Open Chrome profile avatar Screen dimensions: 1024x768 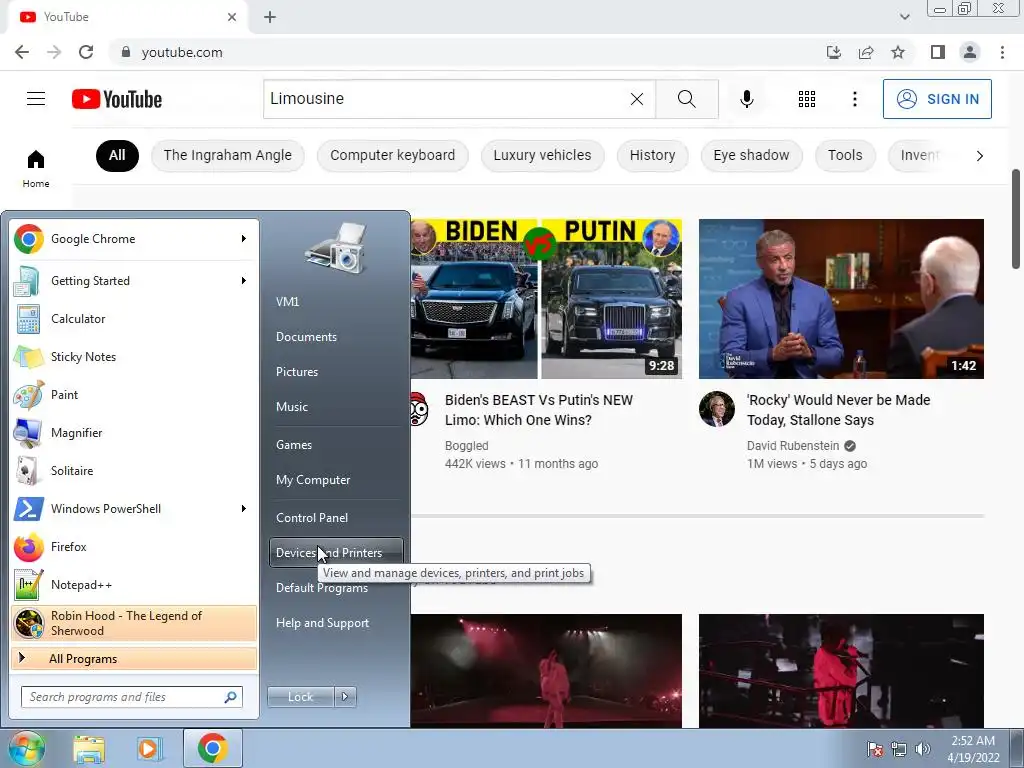[x=970, y=52]
